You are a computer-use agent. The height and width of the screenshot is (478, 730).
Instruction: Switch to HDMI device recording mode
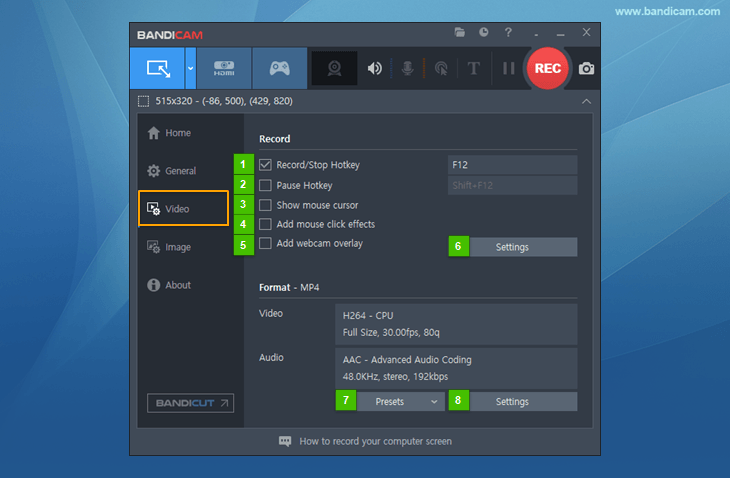(224, 68)
